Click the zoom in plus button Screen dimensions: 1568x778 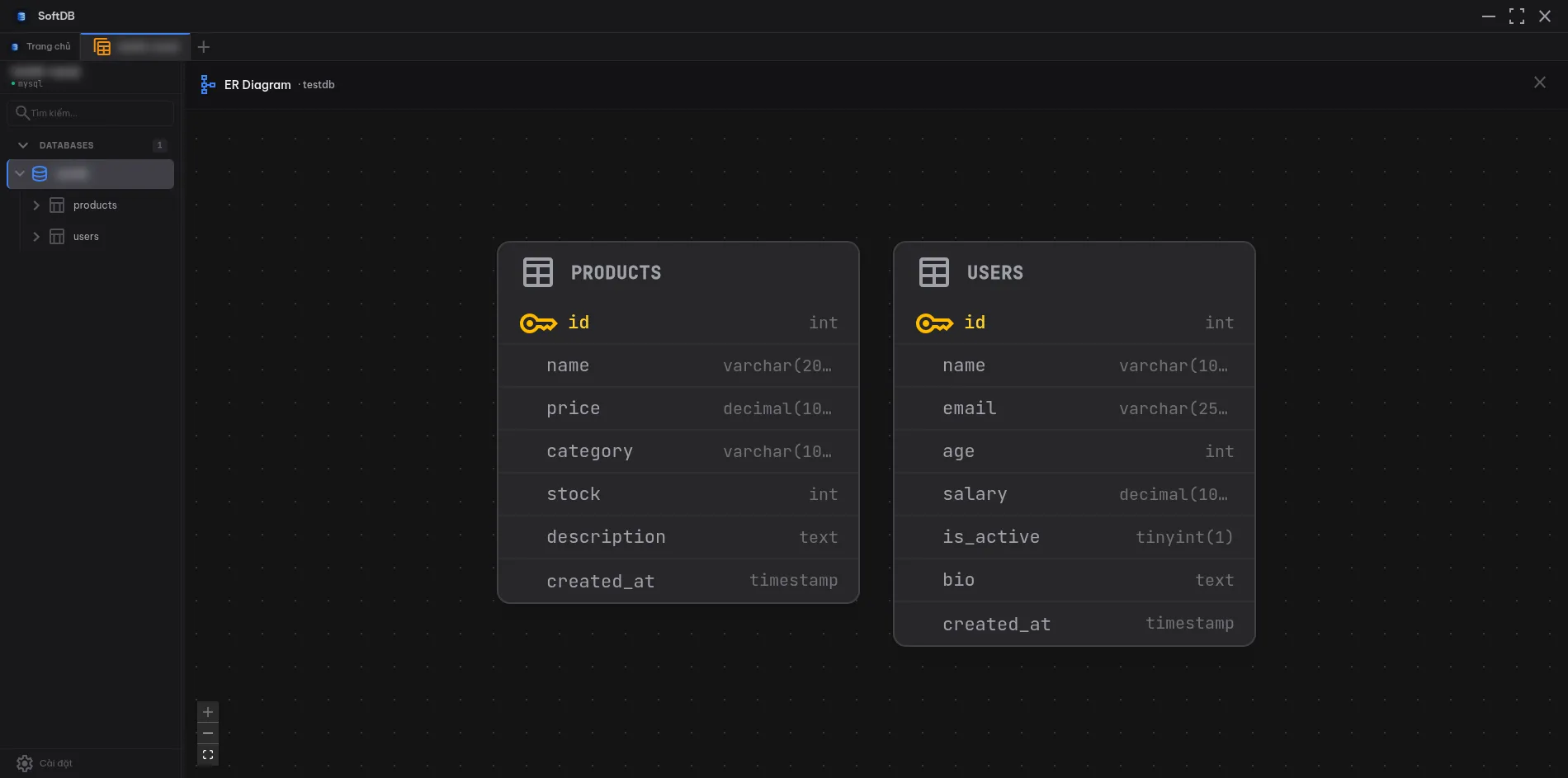(x=208, y=712)
